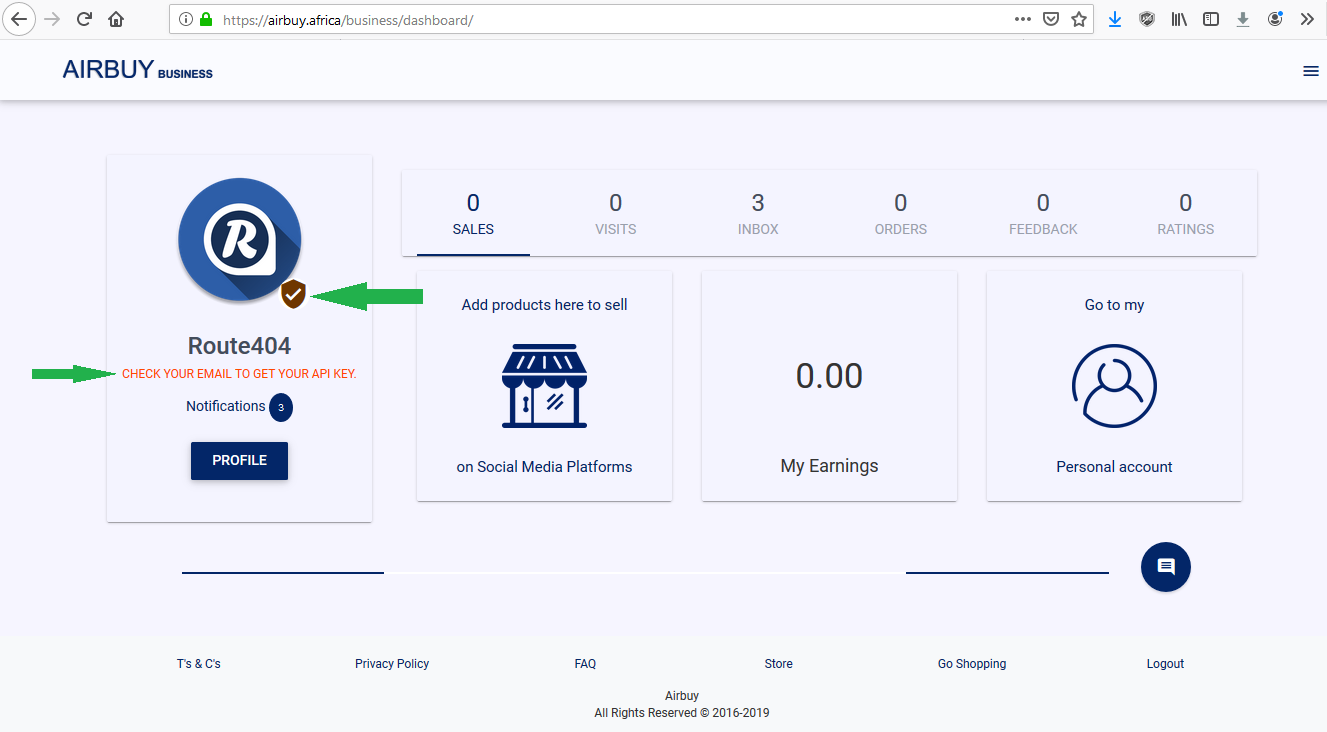1327x732 pixels.
Task: Click the verified shield badge on avatar
Action: coord(293,294)
